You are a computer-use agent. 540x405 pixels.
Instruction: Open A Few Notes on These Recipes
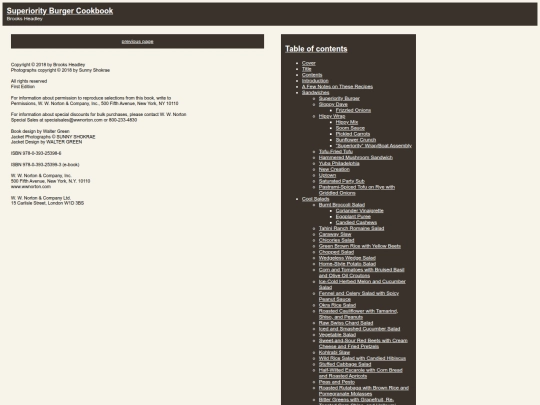pyautogui.click(x=337, y=86)
